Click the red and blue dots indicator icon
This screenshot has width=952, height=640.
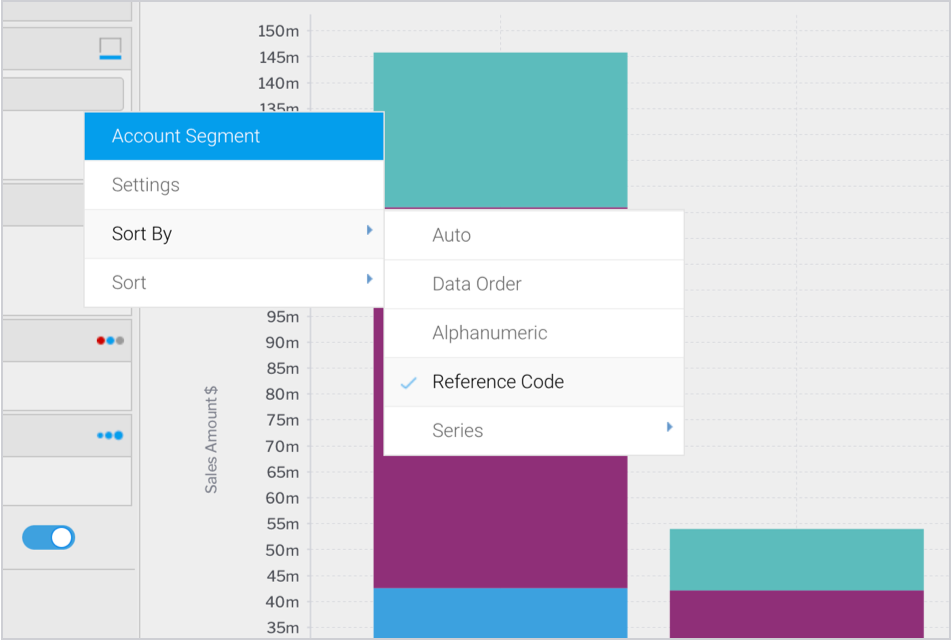[110, 339]
